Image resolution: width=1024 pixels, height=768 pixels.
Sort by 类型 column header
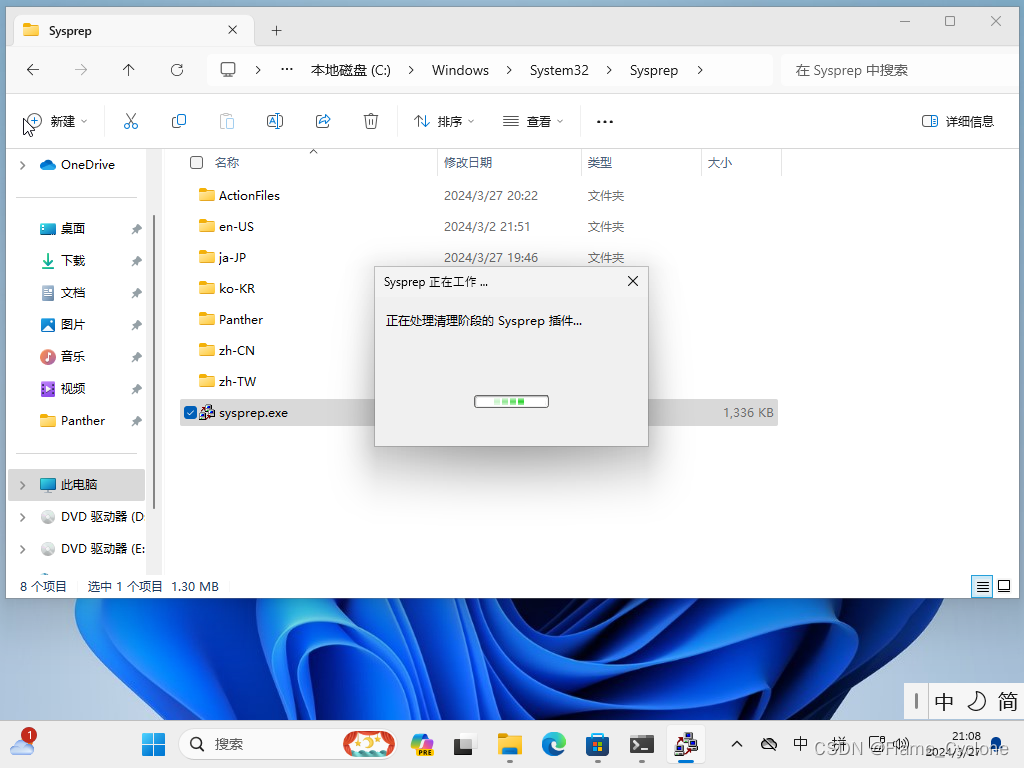pyautogui.click(x=600, y=162)
